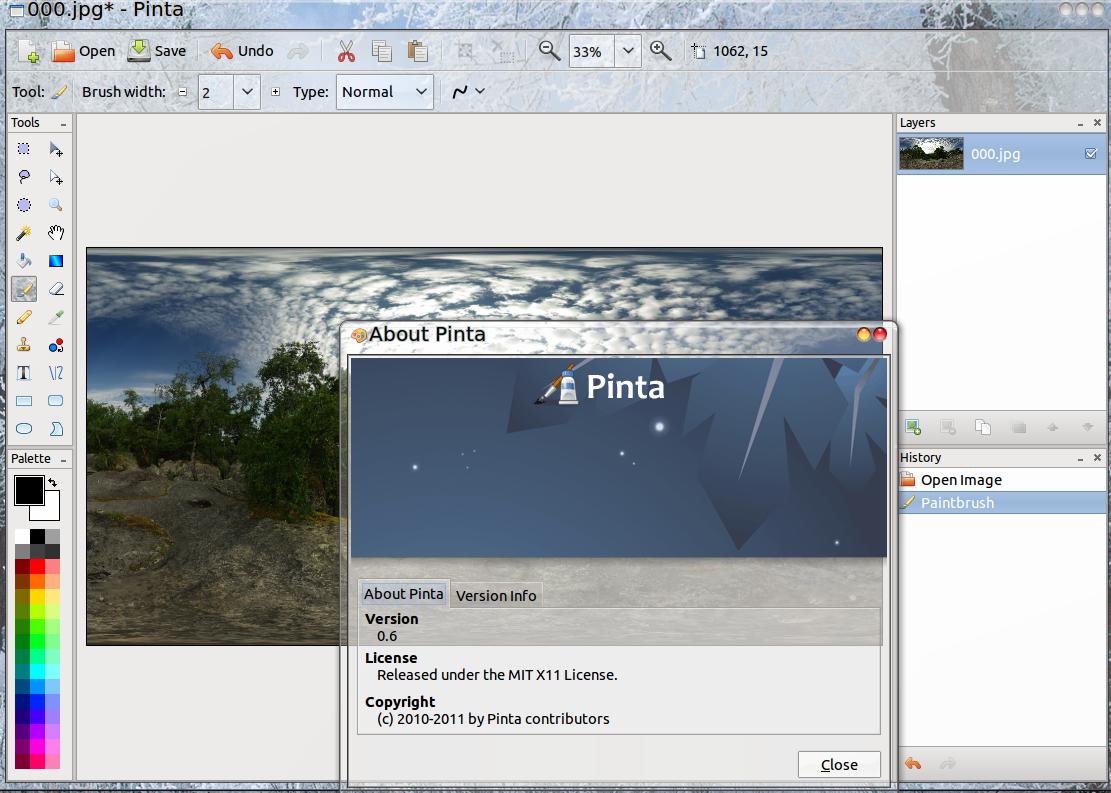The height and width of the screenshot is (793, 1111).
Task: Open the current Tool selector
Action: coord(60,91)
